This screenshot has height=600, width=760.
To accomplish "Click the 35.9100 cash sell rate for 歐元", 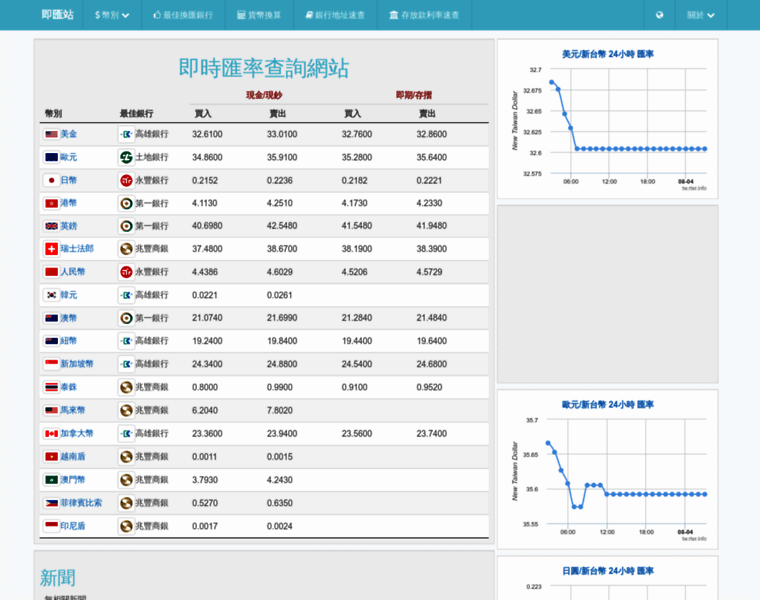I will tap(282, 157).
